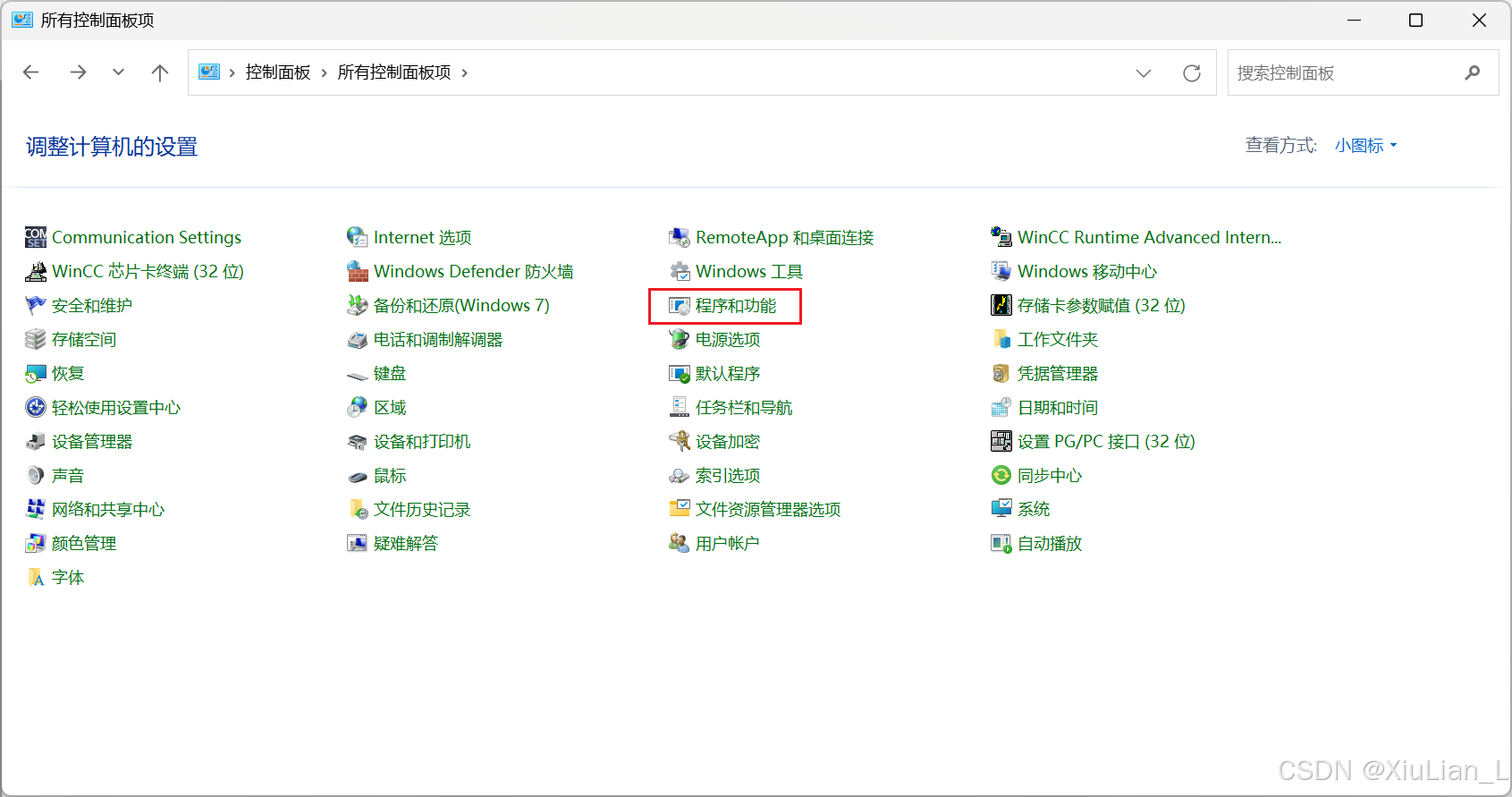
Task: Open 设备和打印机 icon
Action: (358, 441)
